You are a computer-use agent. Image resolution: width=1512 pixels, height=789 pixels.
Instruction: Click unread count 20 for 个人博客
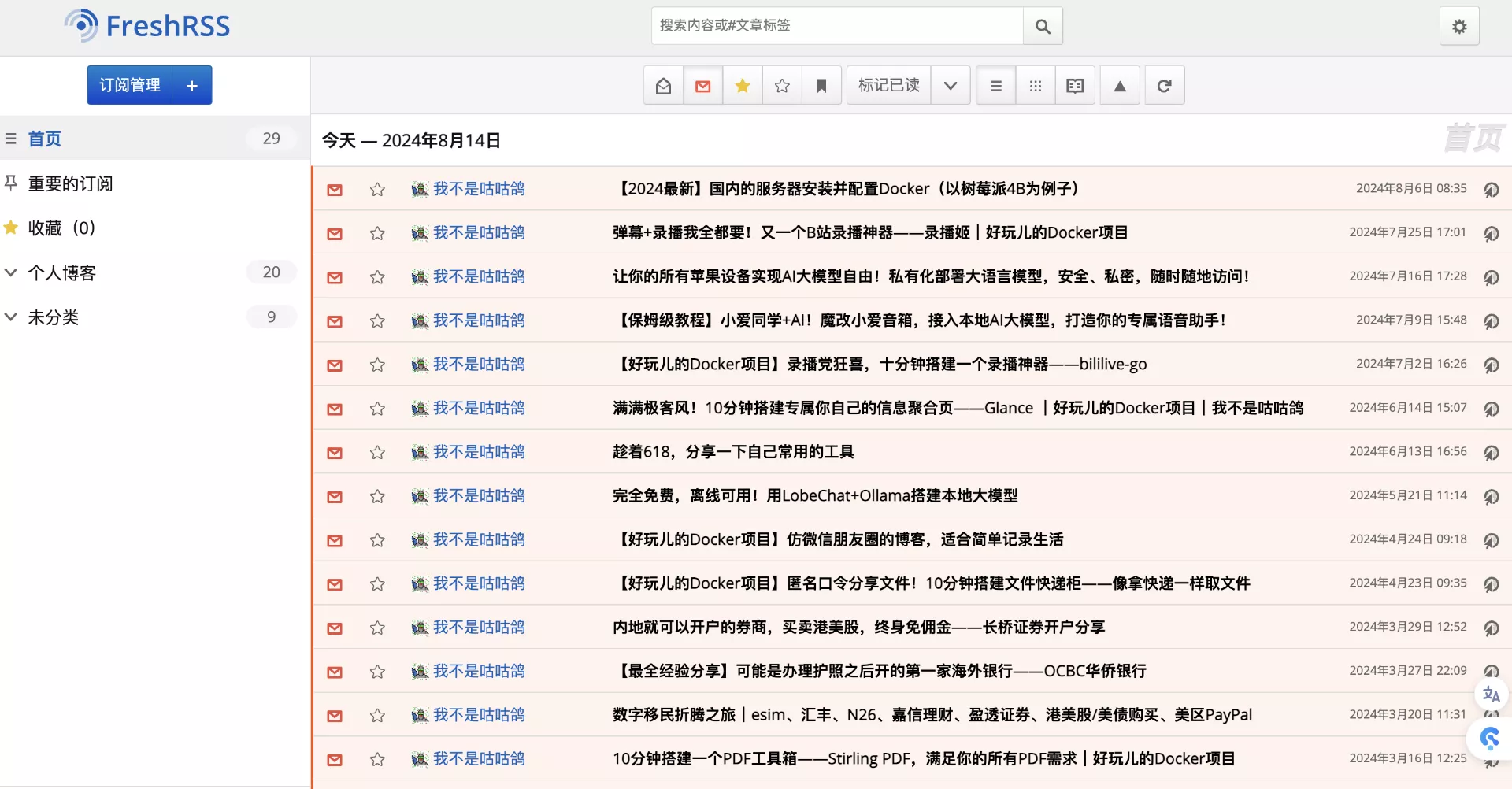coord(271,272)
